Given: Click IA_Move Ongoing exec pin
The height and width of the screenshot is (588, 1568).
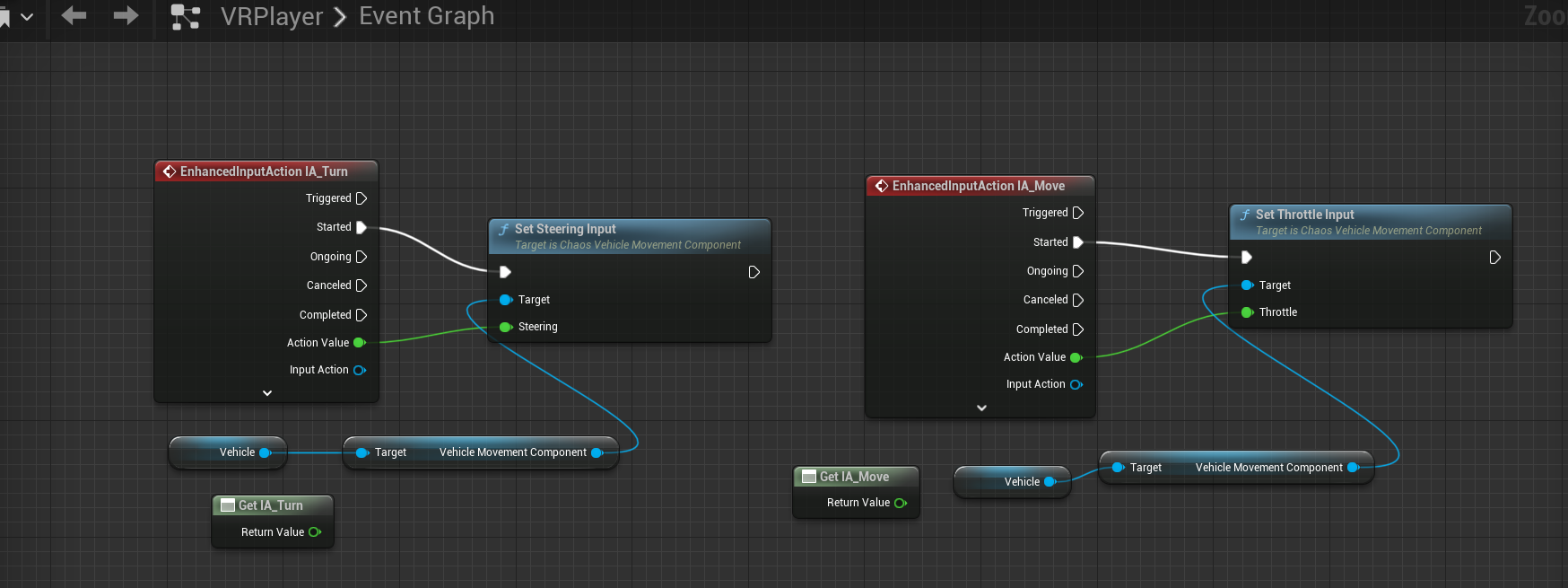Looking at the screenshot, I should (1078, 271).
